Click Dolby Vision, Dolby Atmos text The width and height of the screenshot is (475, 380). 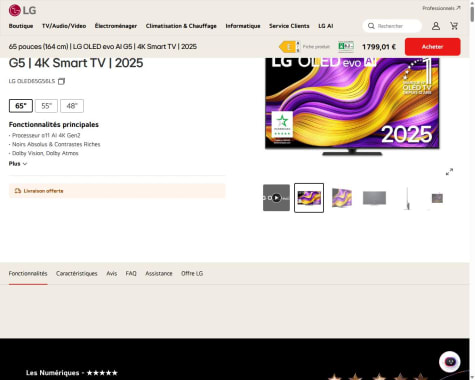pos(45,153)
